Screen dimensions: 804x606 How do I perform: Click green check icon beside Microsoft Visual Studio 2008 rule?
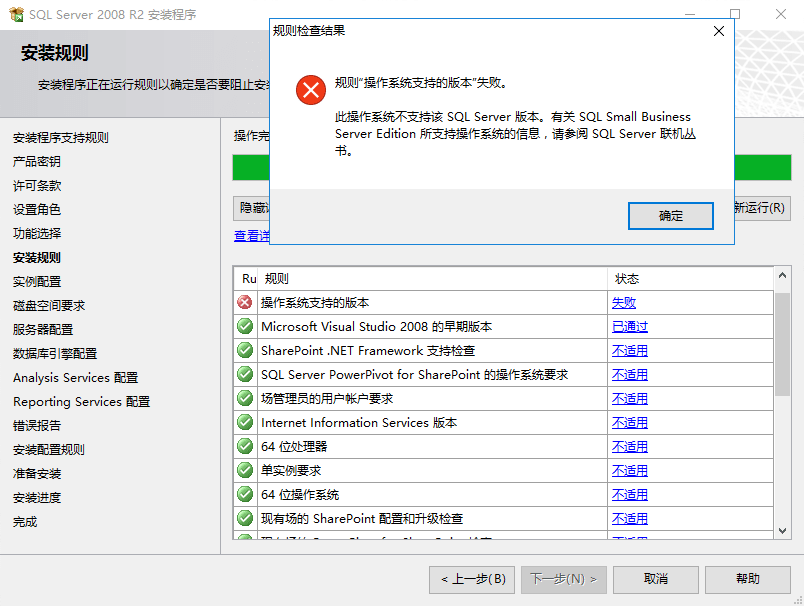point(245,326)
